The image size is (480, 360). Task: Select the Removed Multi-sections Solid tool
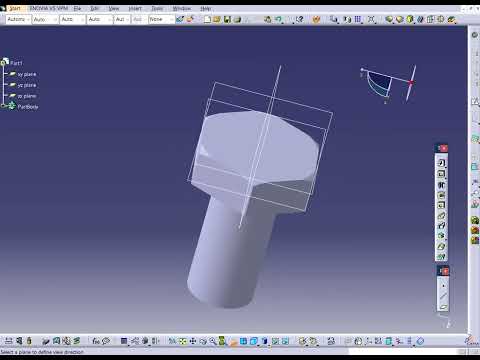(x=441, y=257)
